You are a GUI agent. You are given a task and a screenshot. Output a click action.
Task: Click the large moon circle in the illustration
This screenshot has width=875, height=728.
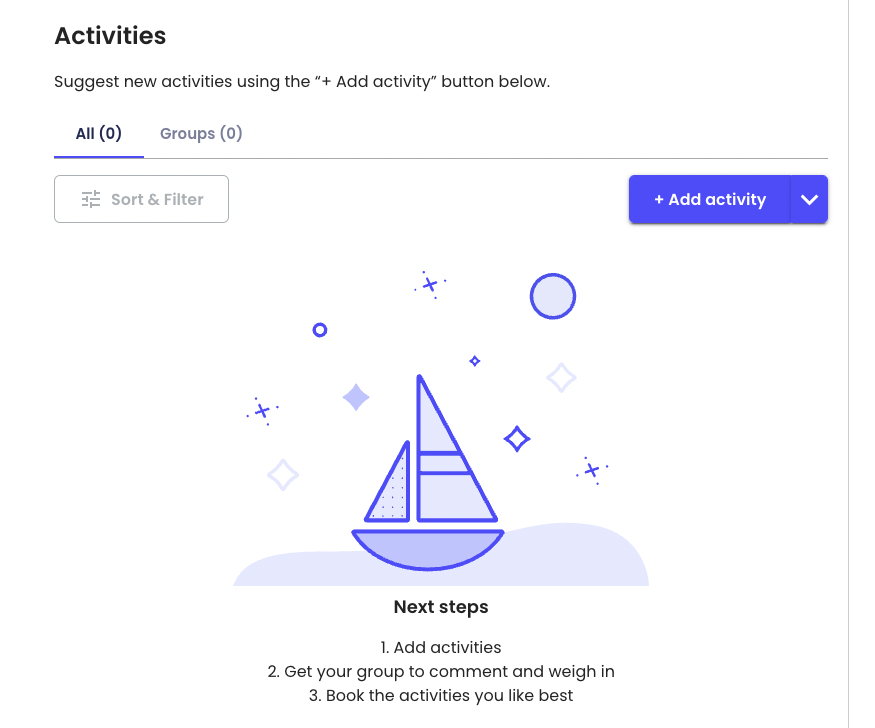tap(553, 296)
